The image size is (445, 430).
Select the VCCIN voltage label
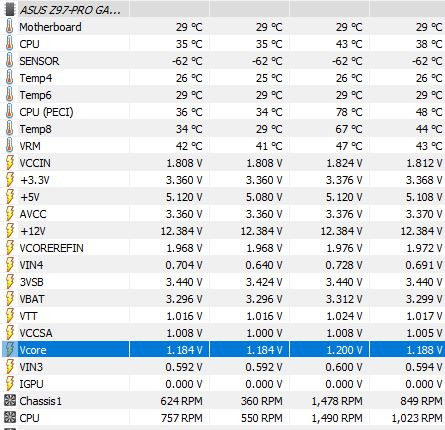point(35,163)
